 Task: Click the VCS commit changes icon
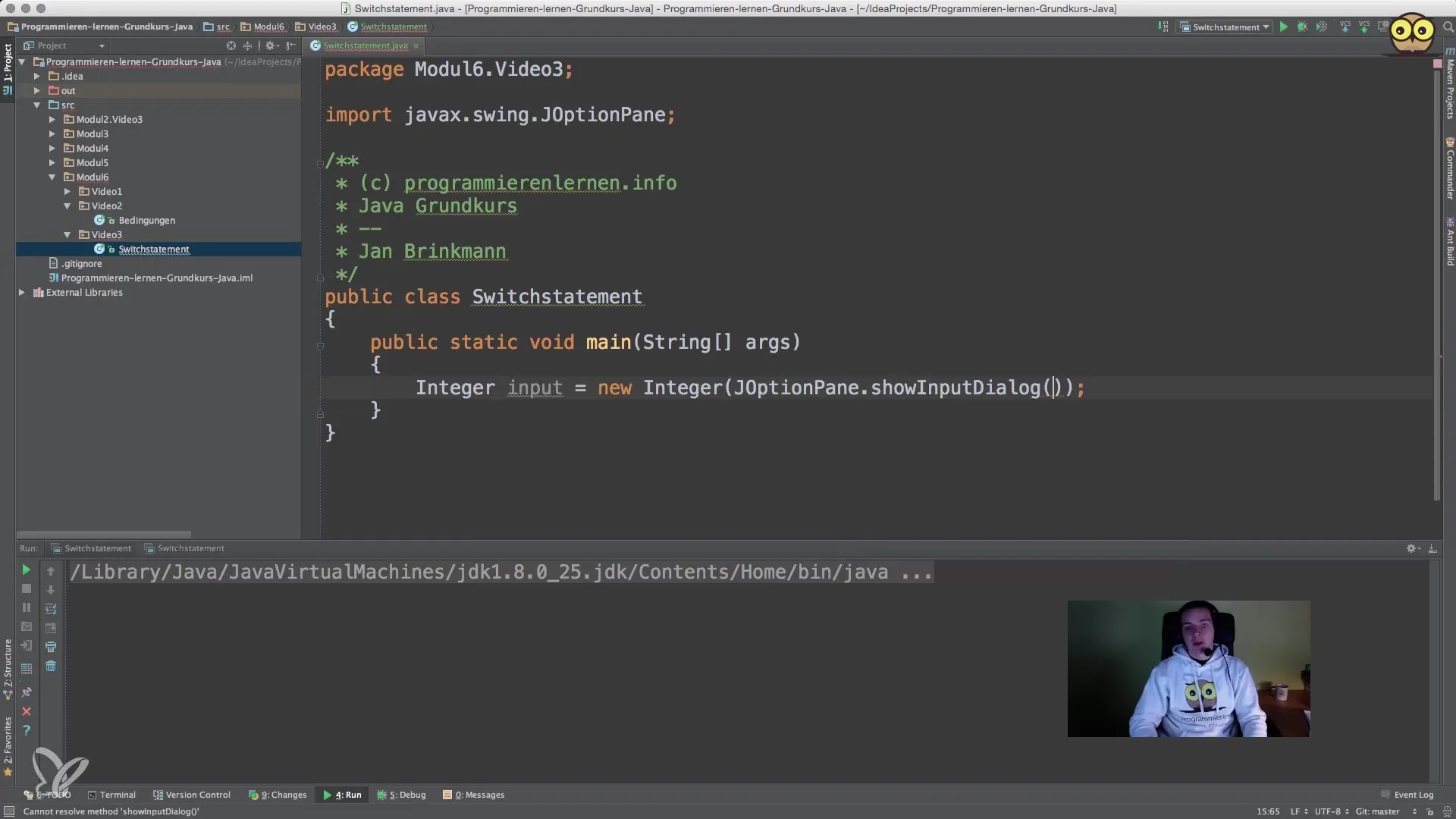coord(1364,27)
